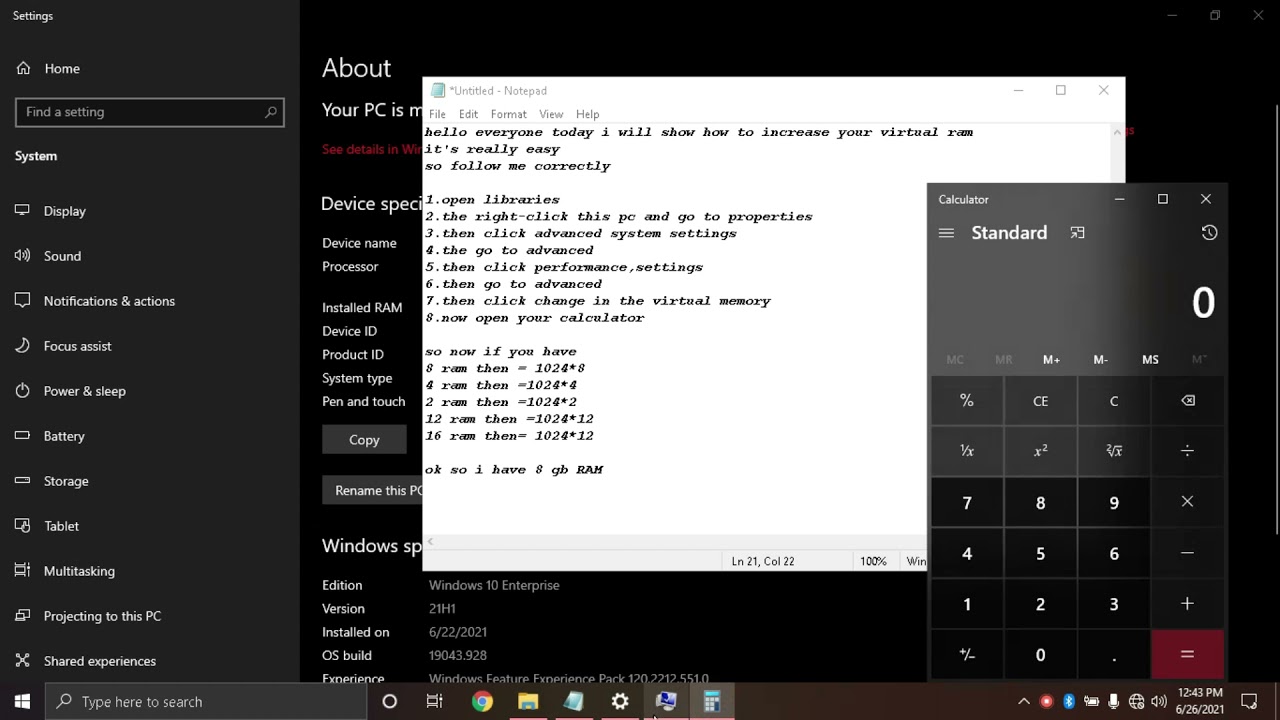Open the volume control in system tray
The image size is (1280, 720).
pyautogui.click(x=1158, y=702)
